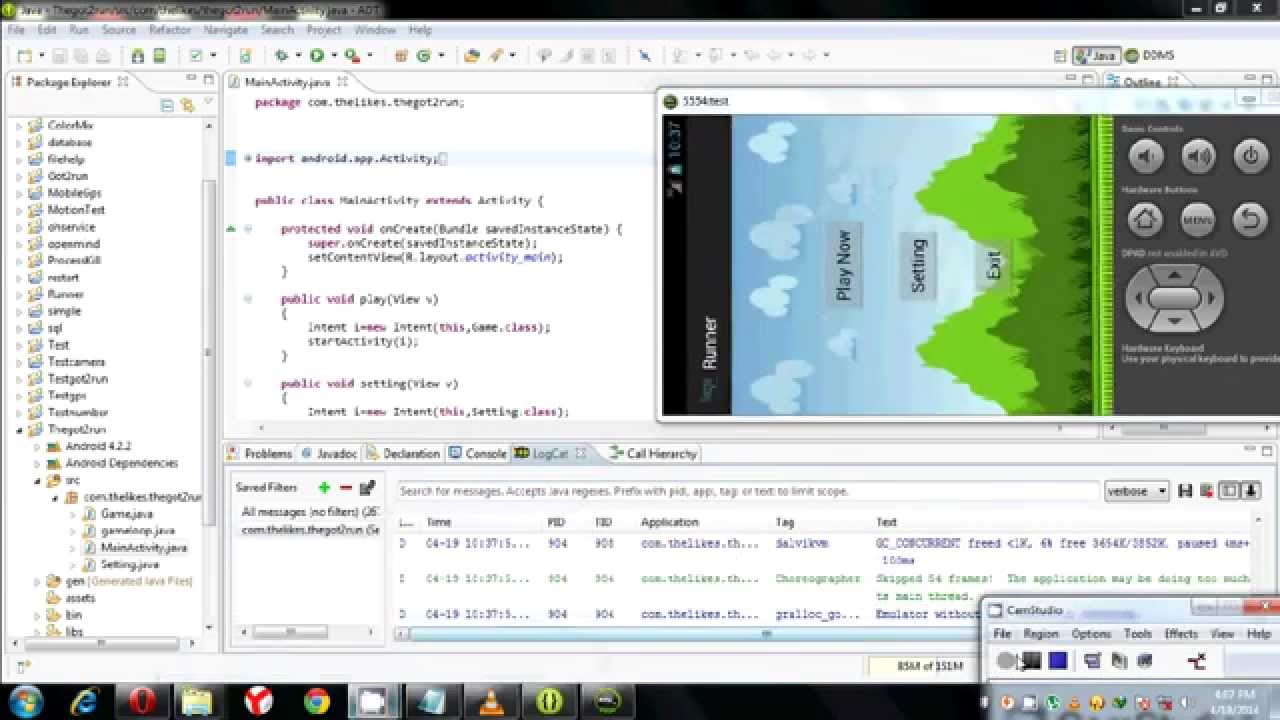Switch to the Declaration tab
Image resolution: width=1280 pixels, height=720 pixels.
coord(403,453)
